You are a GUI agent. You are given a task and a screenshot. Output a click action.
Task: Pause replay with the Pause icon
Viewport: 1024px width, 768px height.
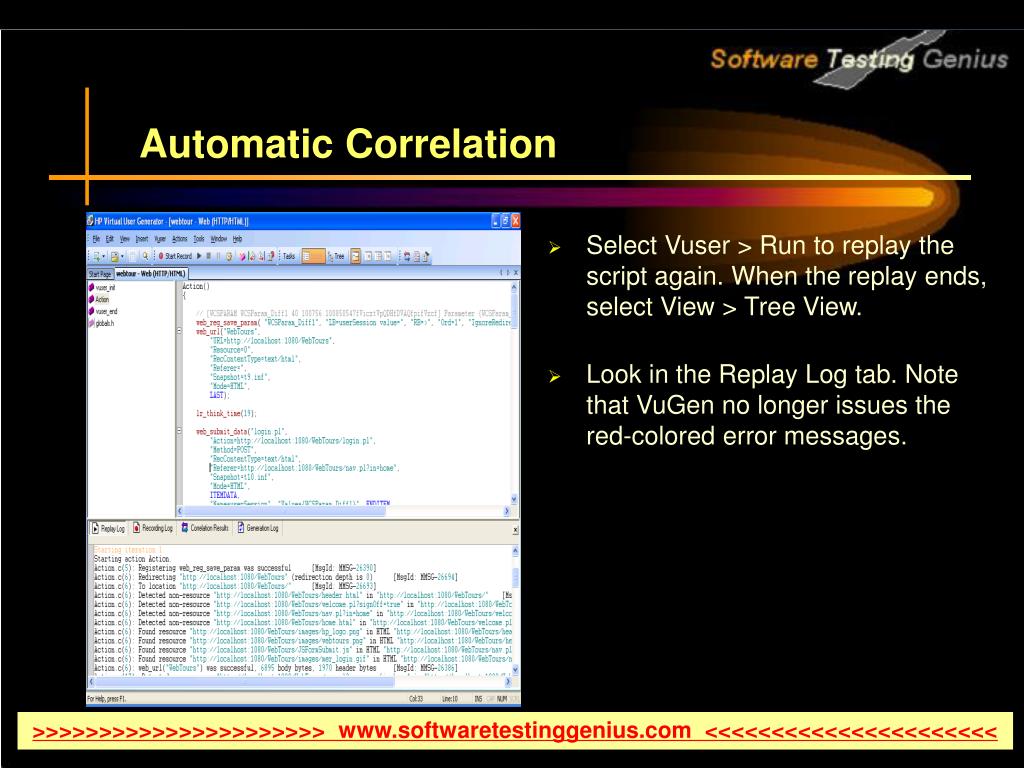point(218,256)
